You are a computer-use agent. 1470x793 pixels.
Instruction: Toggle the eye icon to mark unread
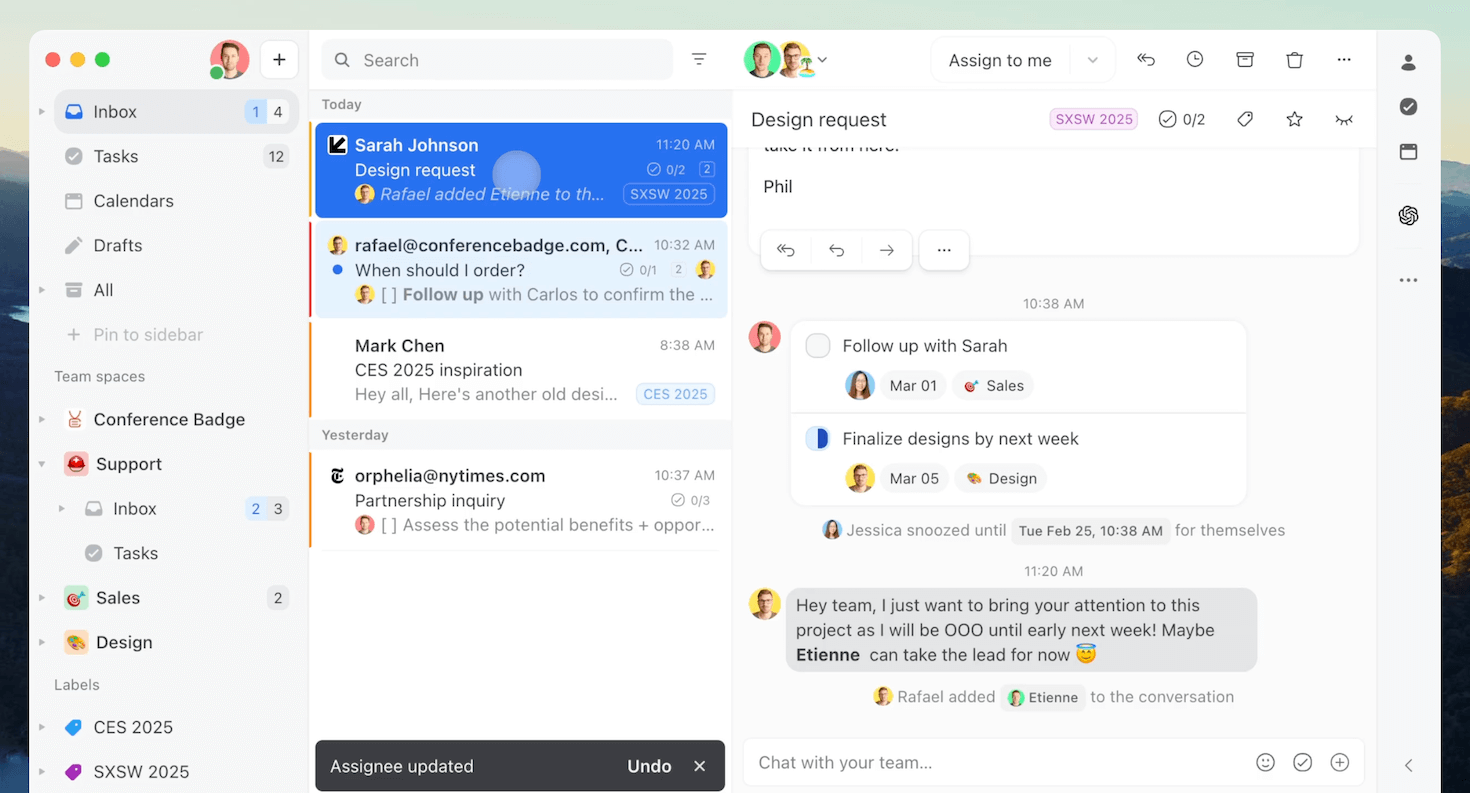coord(1344,120)
